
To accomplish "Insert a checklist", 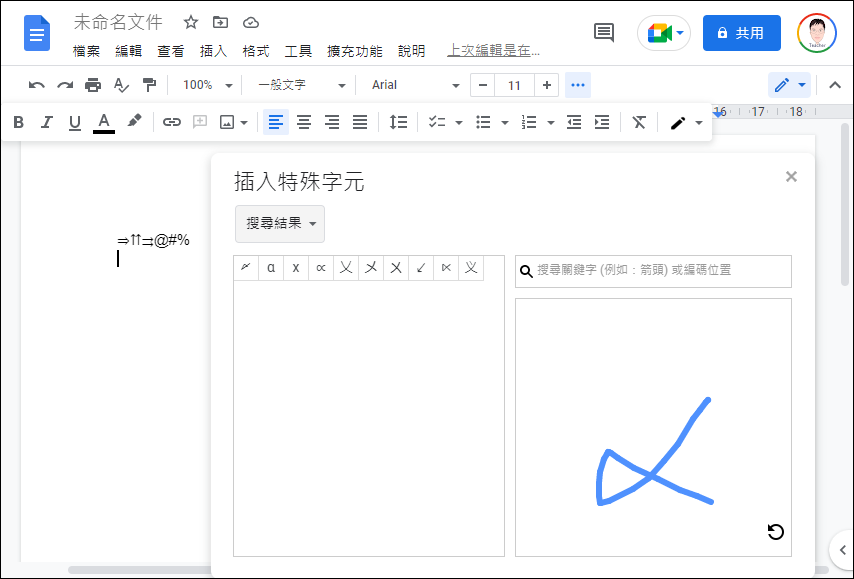I will [x=437, y=122].
